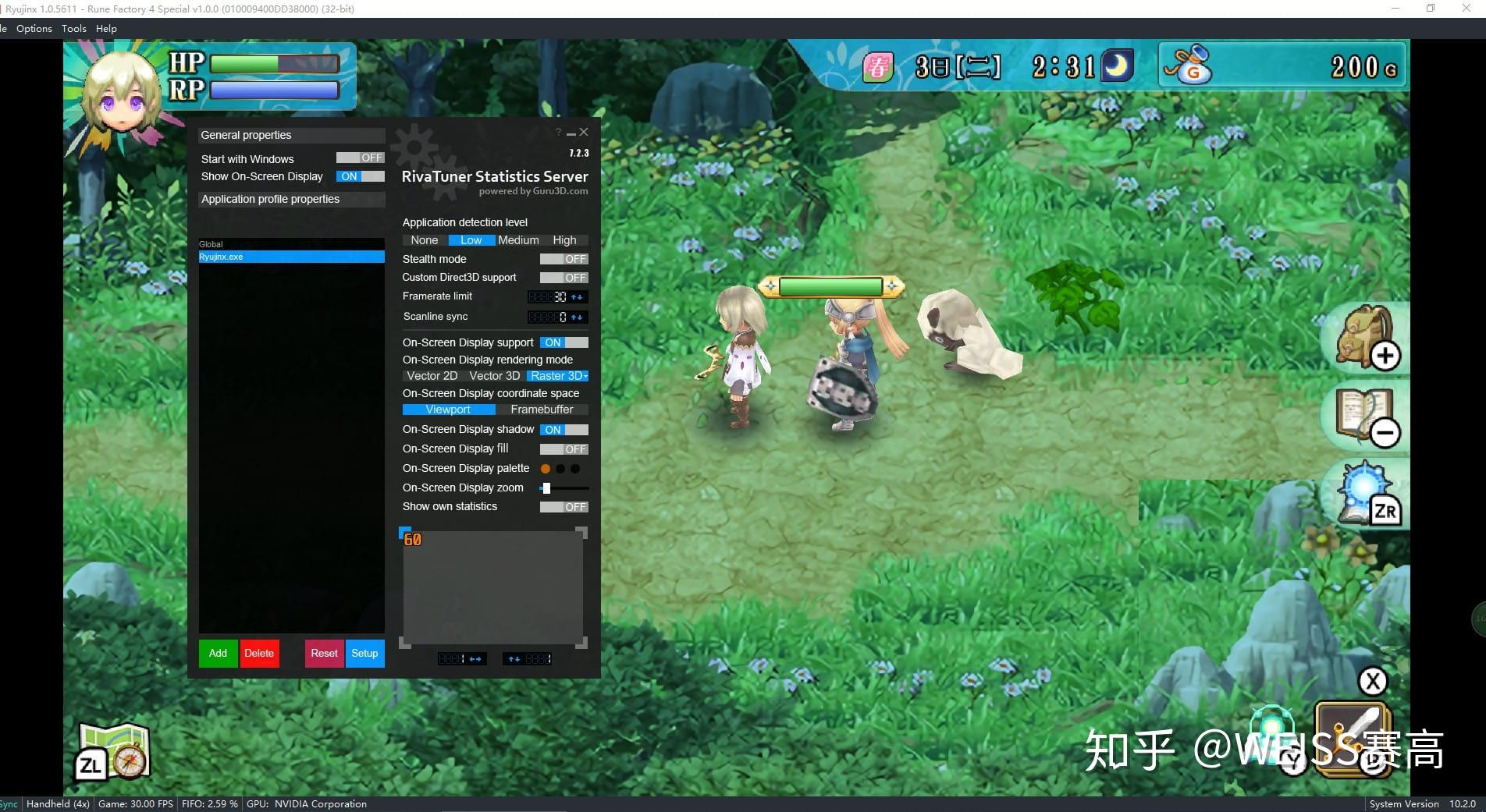Click the Game: 30.00 FPS status
1486x812 pixels.
click(136, 804)
